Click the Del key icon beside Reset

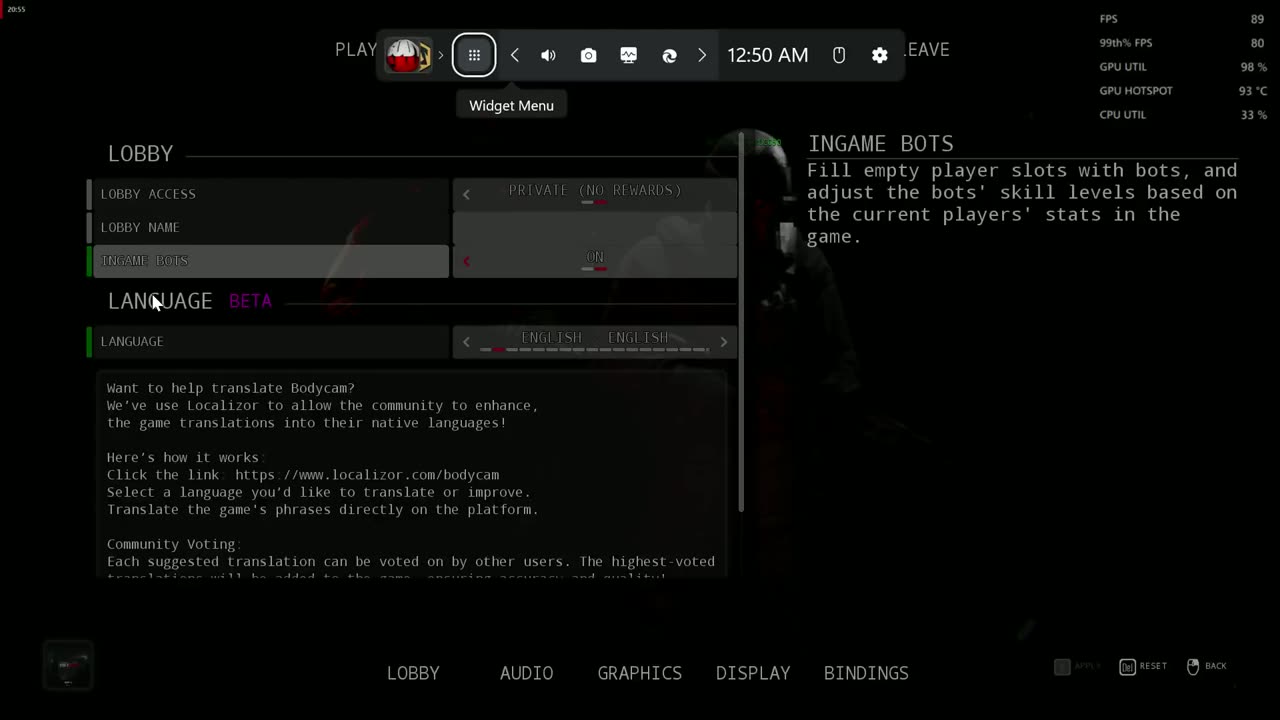pyautogui.click(x=1127, y=666)
